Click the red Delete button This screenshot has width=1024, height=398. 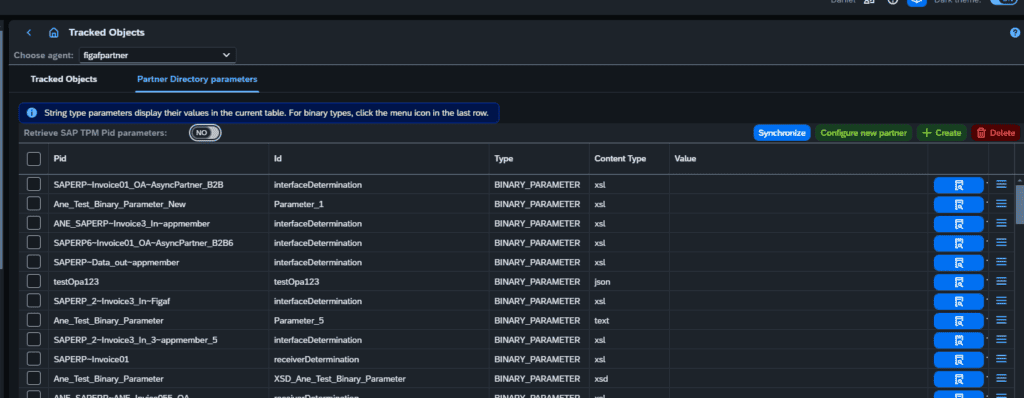(x=995, y=133)
